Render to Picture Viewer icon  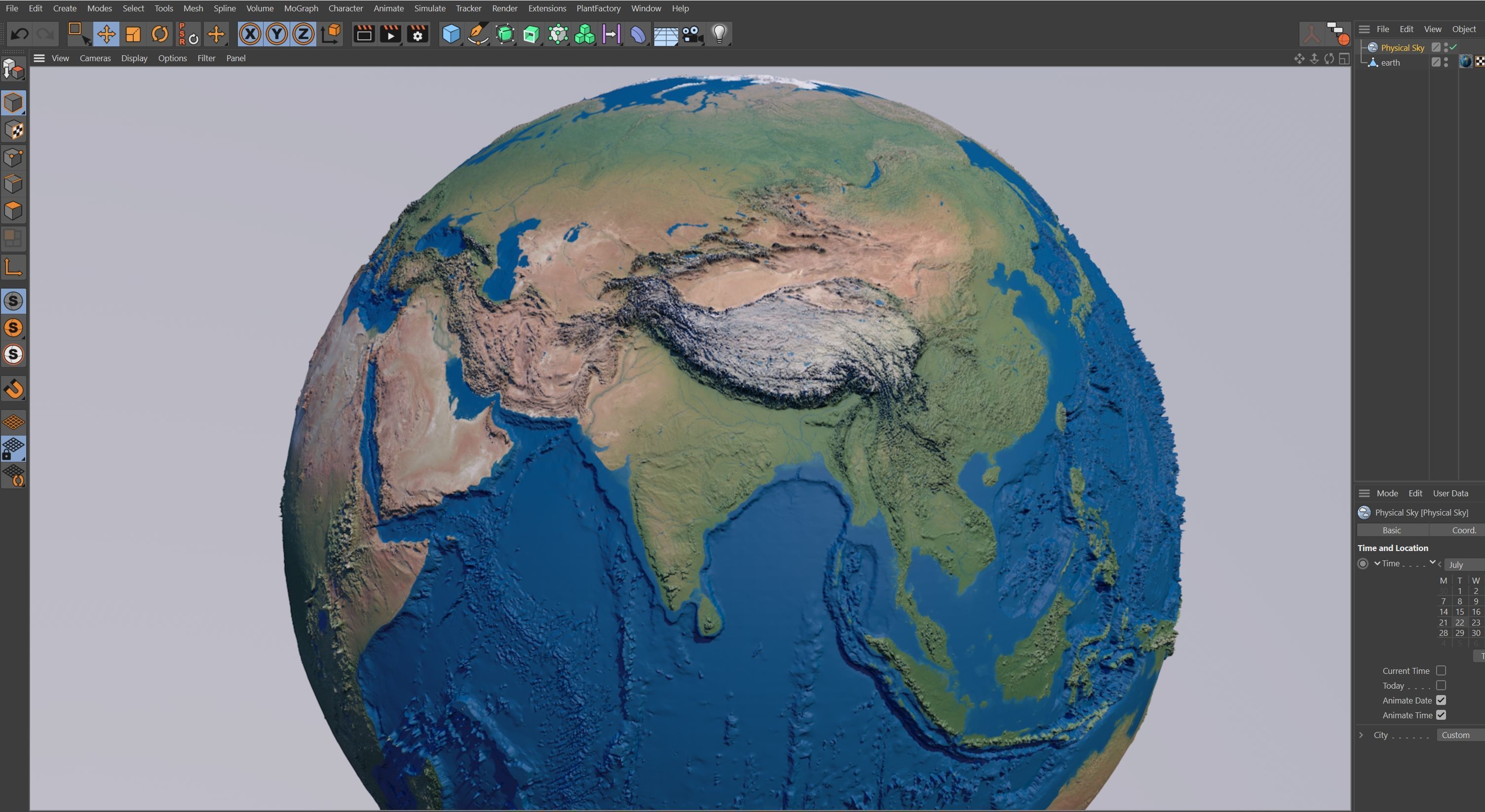(390, 34)
